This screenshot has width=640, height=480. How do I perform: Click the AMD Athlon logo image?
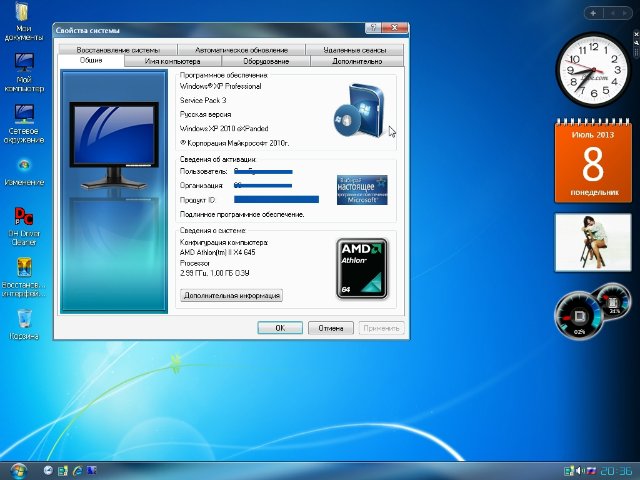click(x=362, y=268)
